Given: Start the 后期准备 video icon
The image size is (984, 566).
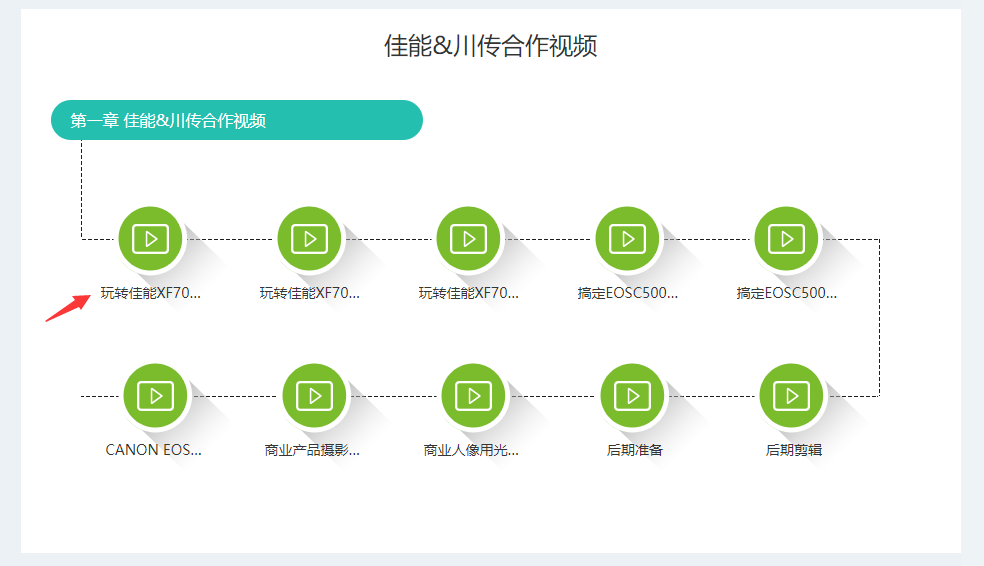Looking at the screenshot, I should [x=632, y=396].
